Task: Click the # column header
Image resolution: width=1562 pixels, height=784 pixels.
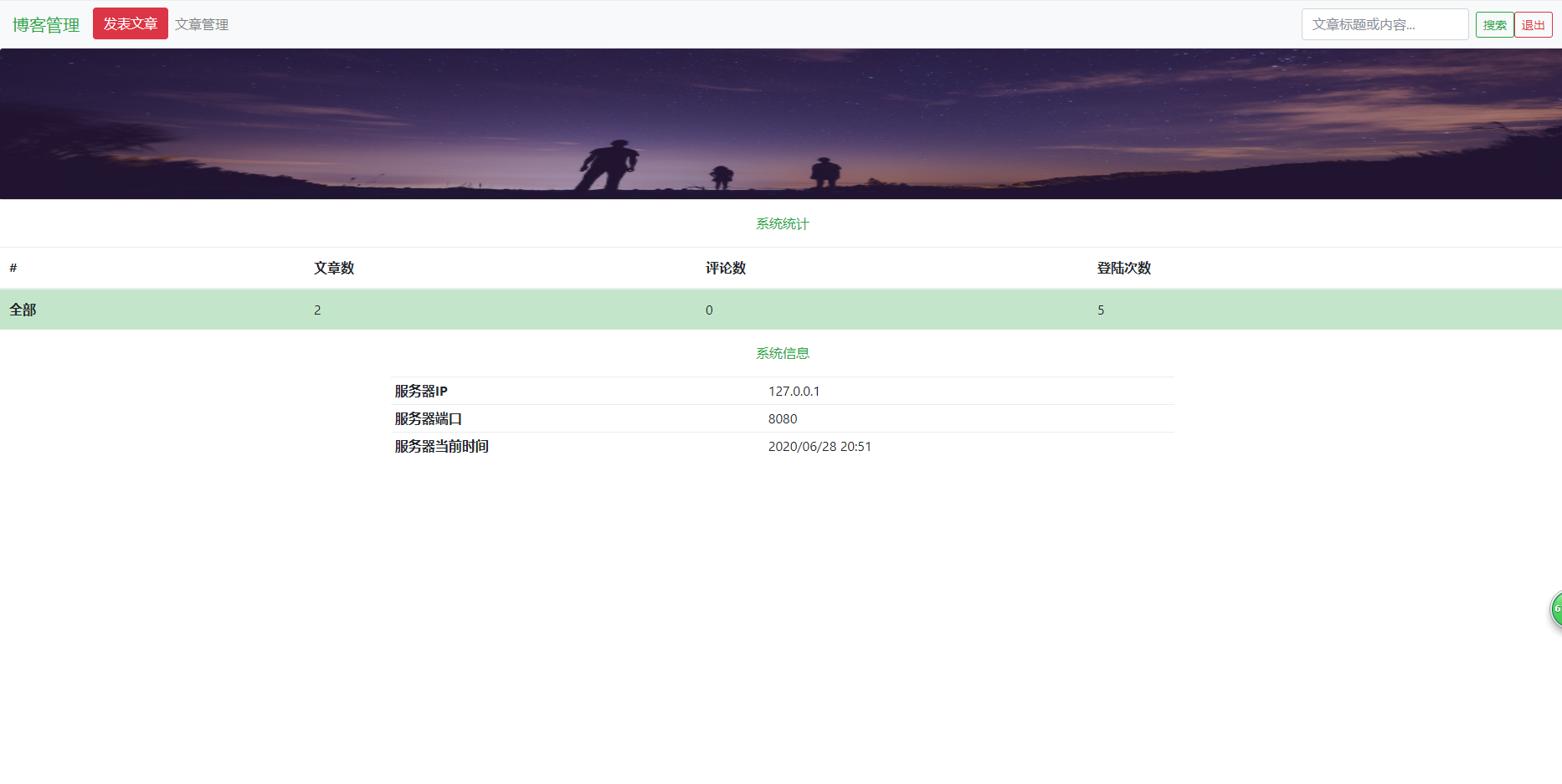Action: [13, 268]
